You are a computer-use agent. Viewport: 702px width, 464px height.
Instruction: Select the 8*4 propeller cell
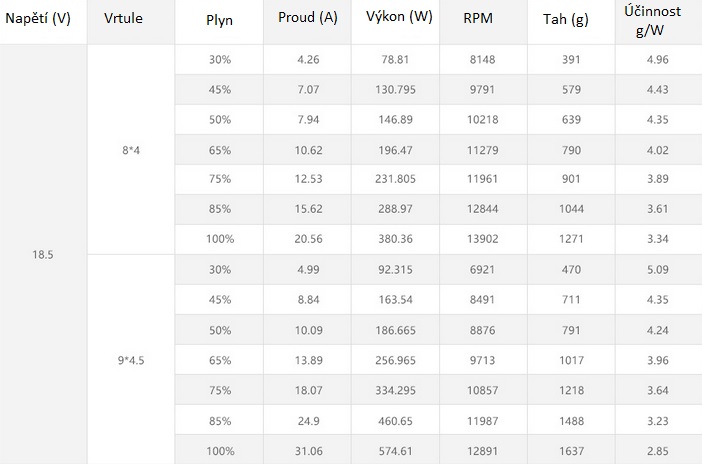point(130,151)
